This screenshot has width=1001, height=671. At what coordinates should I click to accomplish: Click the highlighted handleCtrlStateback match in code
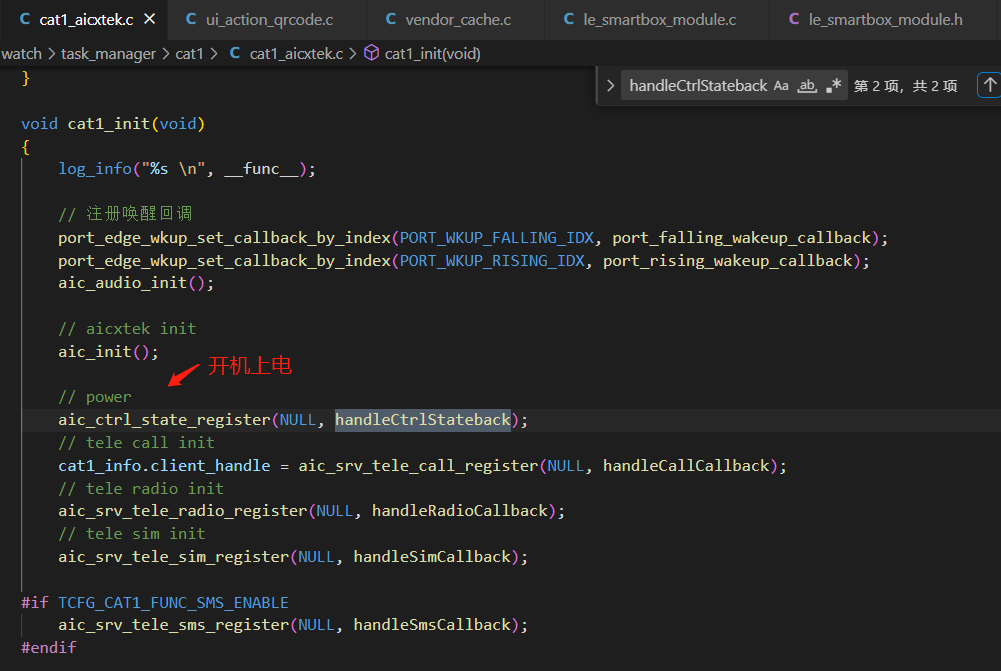(x=423, y=419)
